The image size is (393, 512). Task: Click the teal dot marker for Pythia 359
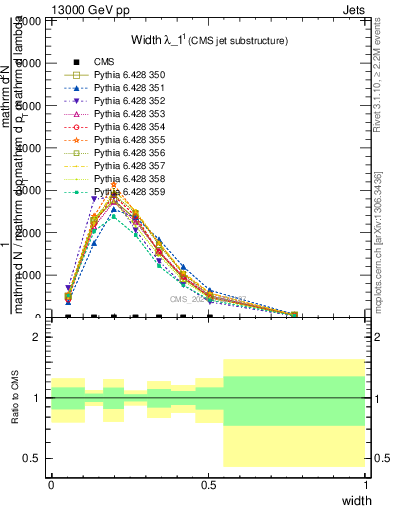tap(76, 192)
